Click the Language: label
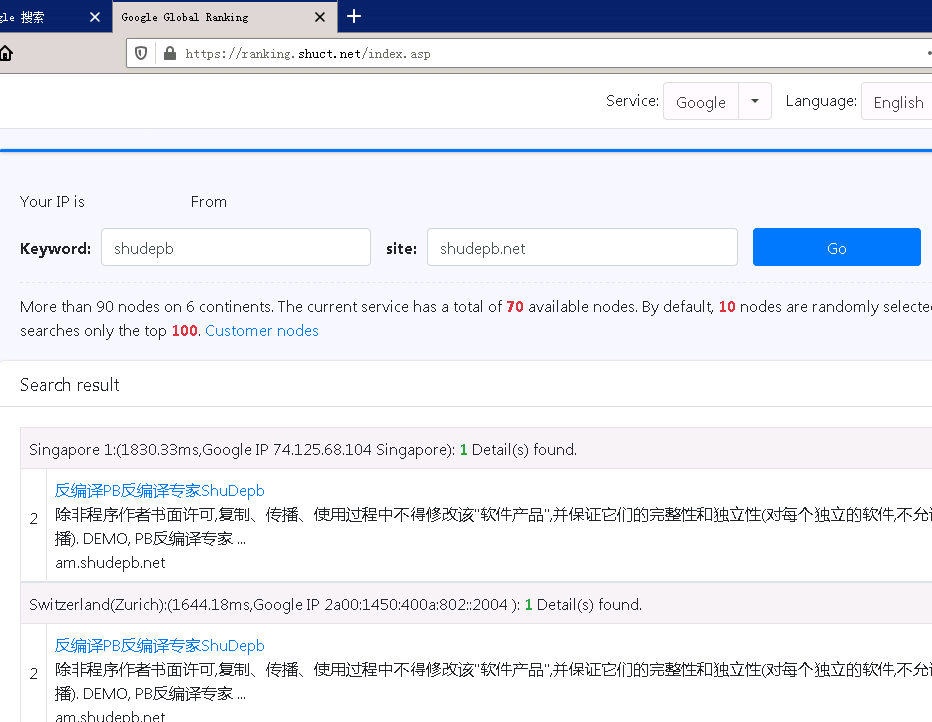Viewport: 932px width, 722px height. [x=821, y=102]
